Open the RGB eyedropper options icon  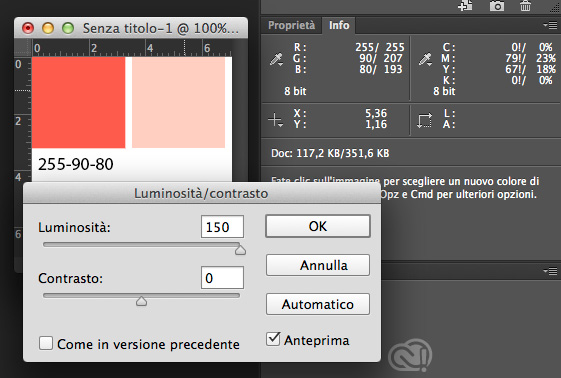click(x=276, y=59)
